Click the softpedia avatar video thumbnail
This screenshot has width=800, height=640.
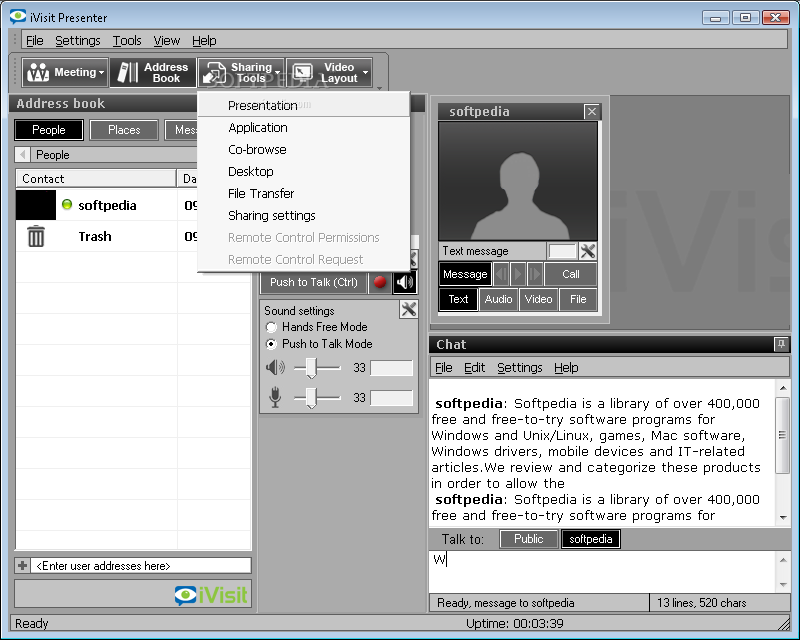pyautogui.click(x=518, y=181)
